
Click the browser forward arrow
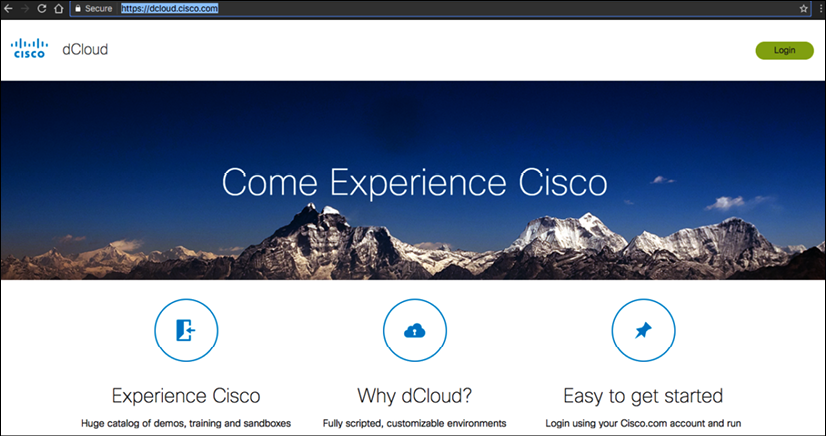[x=24, y=8]
